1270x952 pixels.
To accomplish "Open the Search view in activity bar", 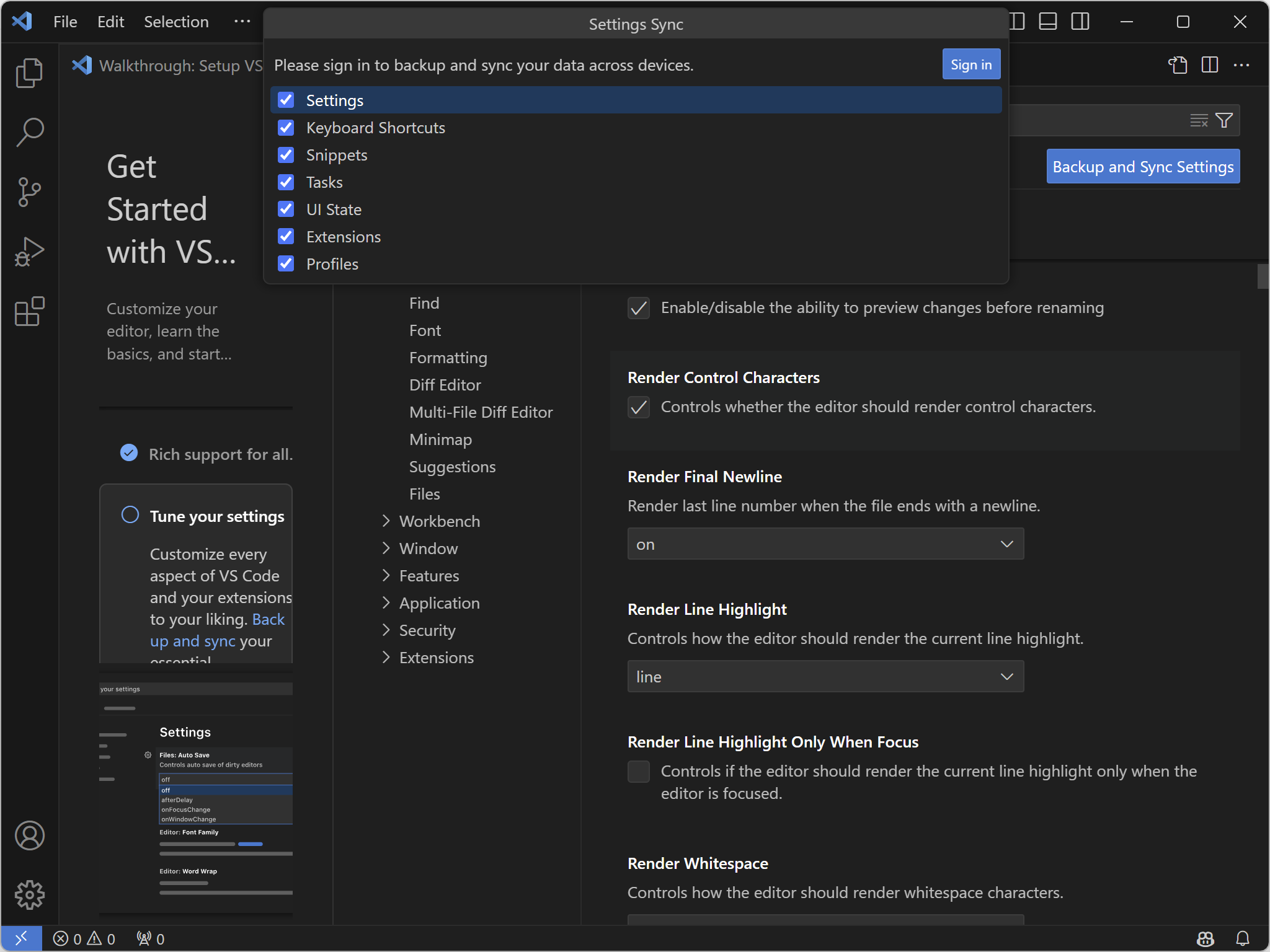I will (29, 132).
